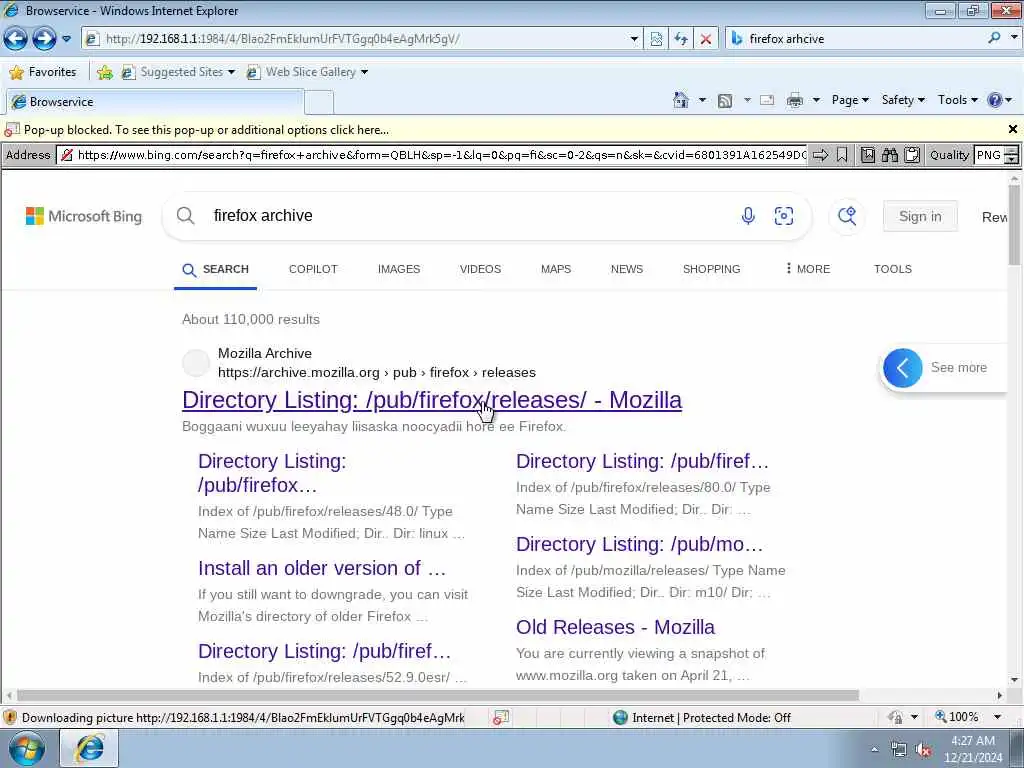Click the clipboard icon in Browservice bar
This screenshot has height=768, width=1024.
tap(912, 155)
